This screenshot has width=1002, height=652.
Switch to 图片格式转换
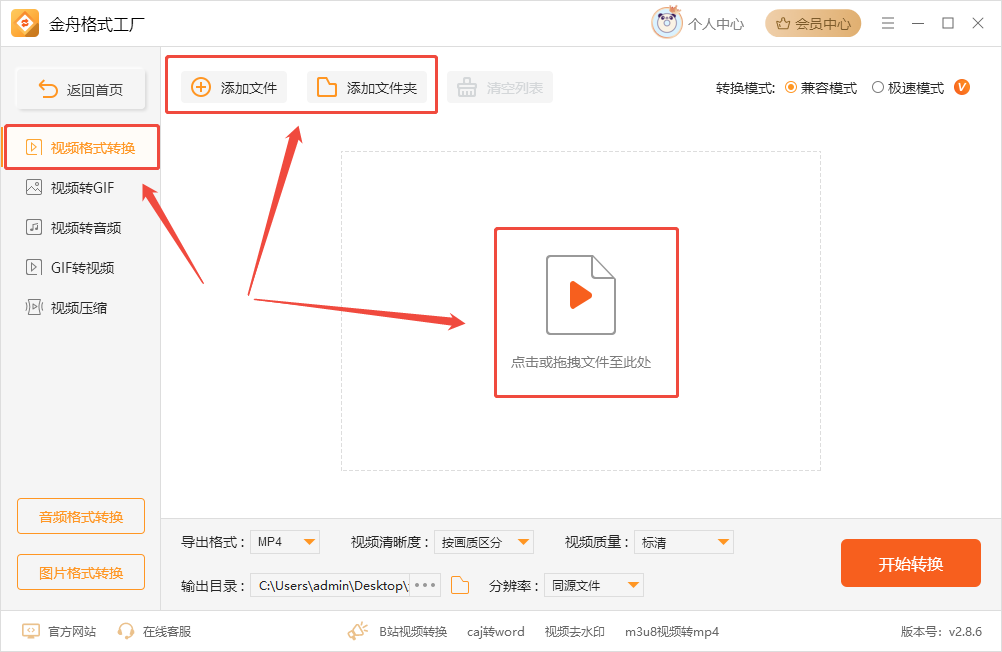pyautogui.click(x=81, y=572)
